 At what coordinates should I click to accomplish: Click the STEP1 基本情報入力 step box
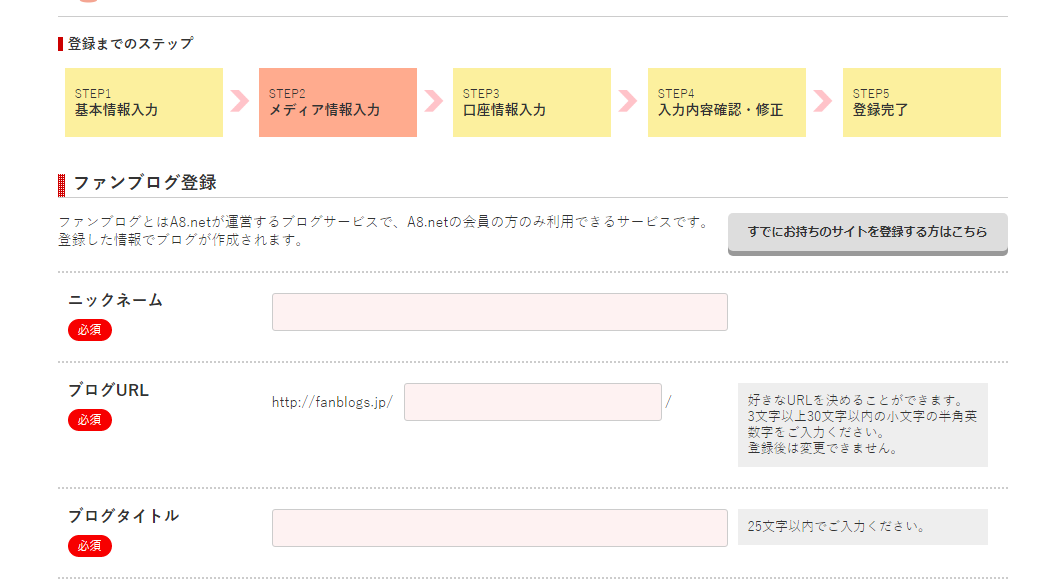click(144, 102)
